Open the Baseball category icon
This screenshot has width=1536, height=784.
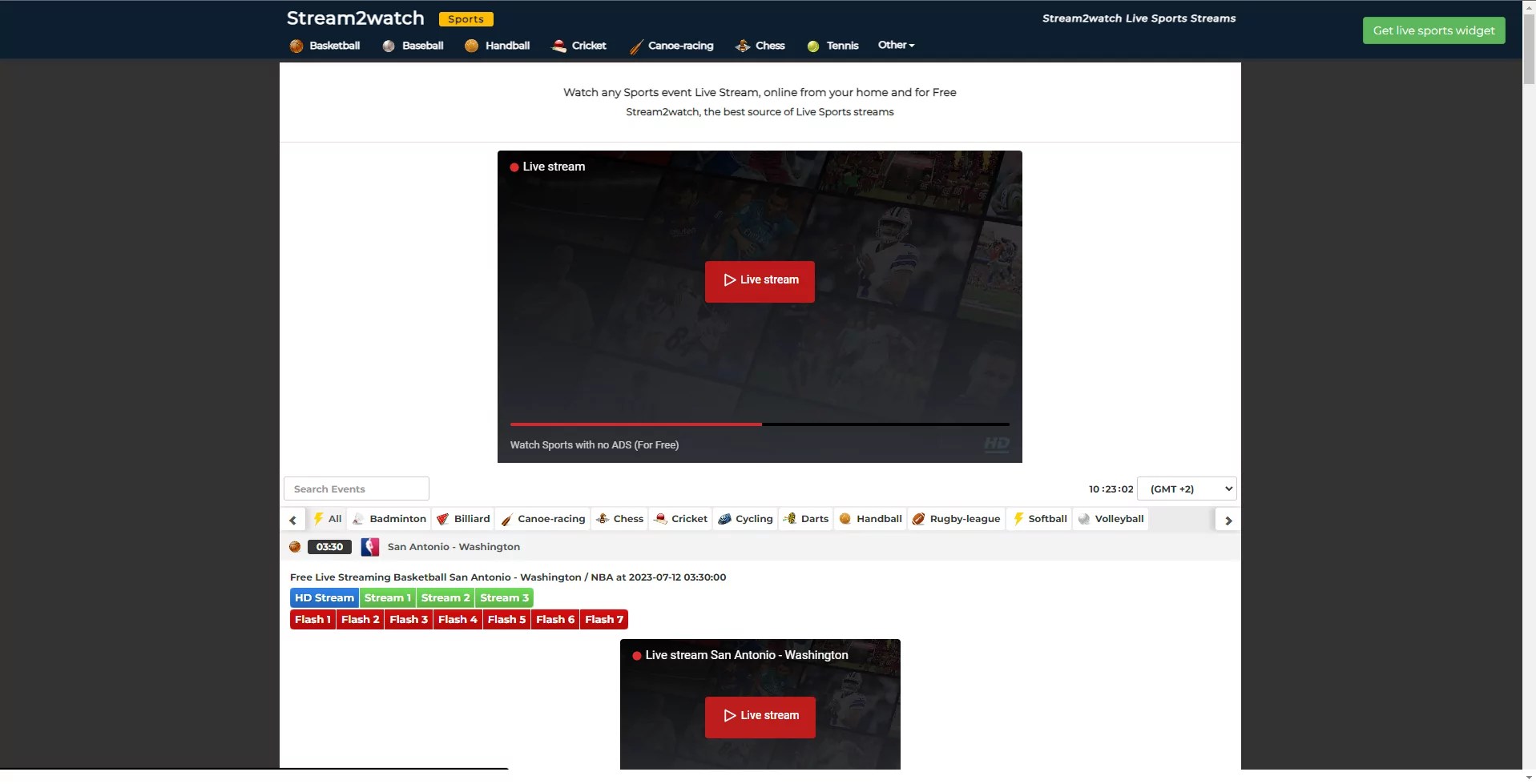point(389,46)
